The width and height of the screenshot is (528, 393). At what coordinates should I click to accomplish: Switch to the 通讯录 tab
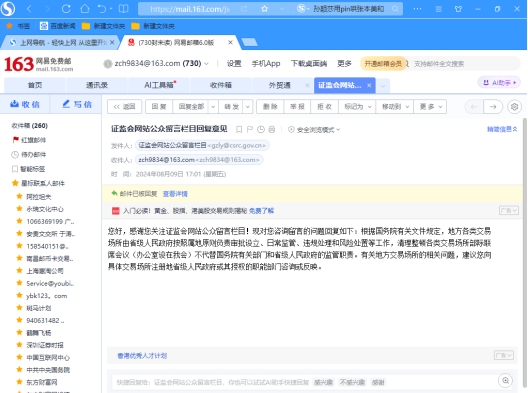click(x=97, y=85)
